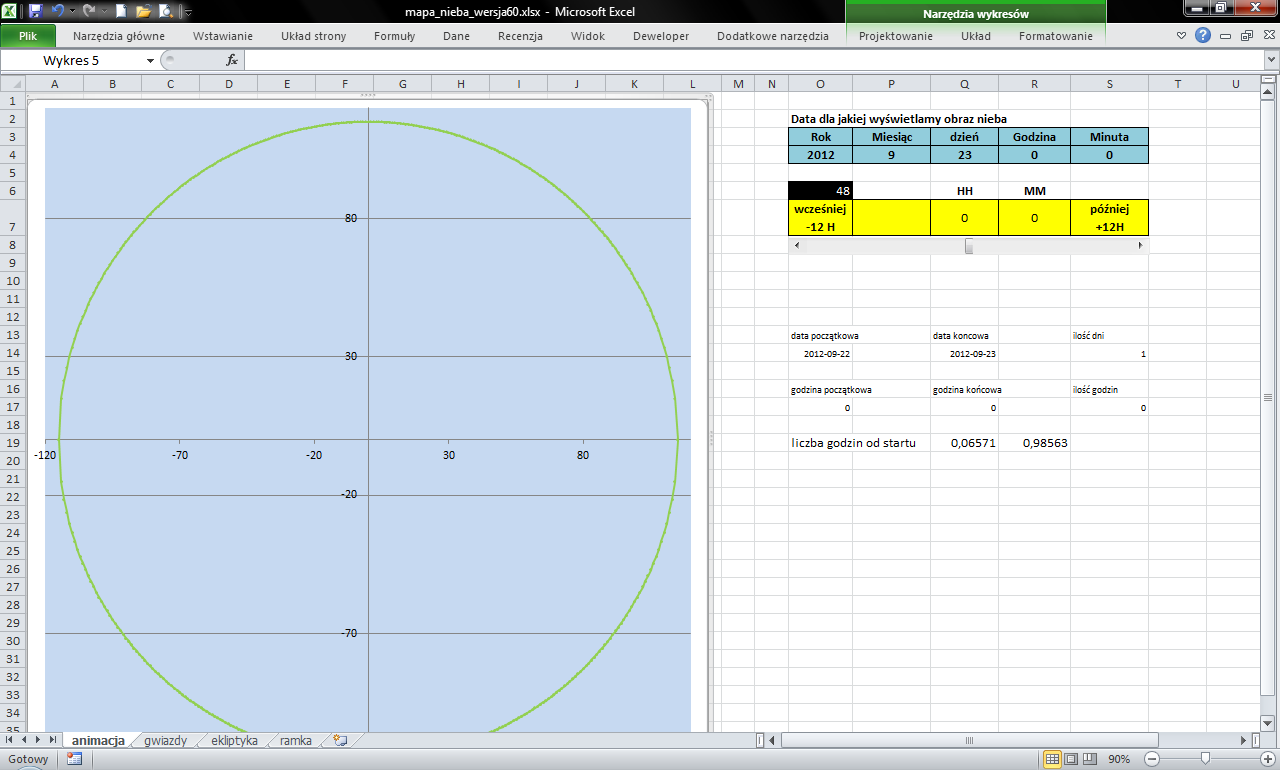Open Deweloper ribbon tab
Screen dimensions: 1280x770
[661, 36]
